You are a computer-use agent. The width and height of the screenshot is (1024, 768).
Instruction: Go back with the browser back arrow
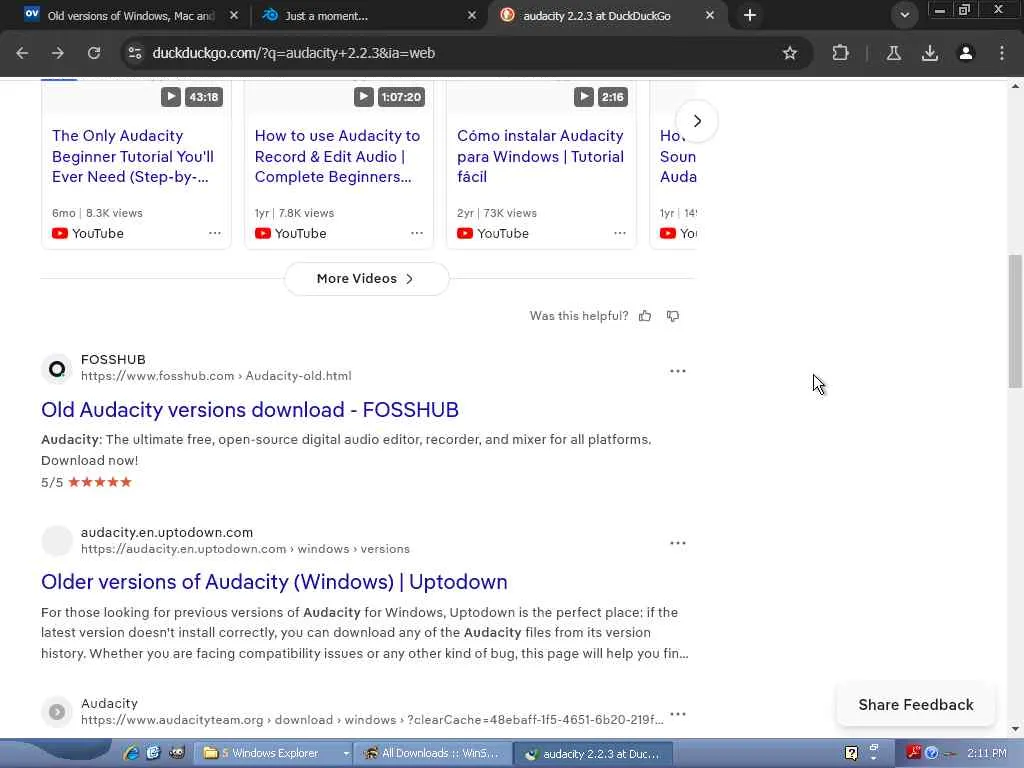[x=22, y=53]
